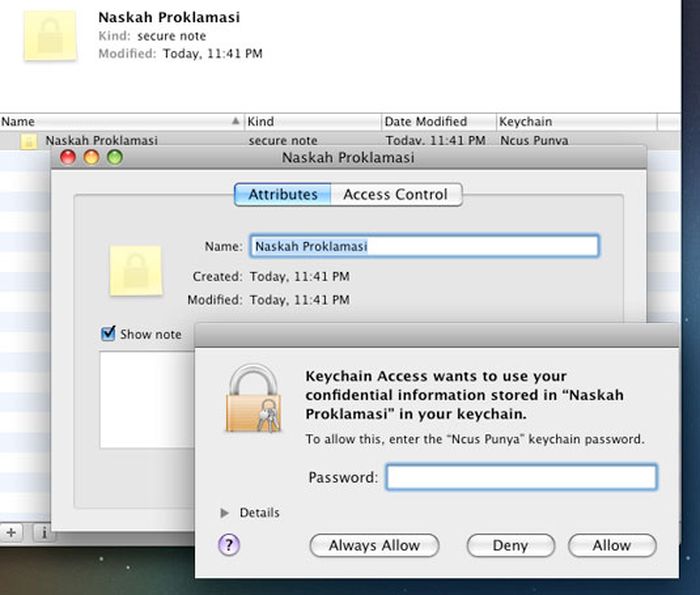
Task: Select the Attributes tab
Action: pyautogui.click(x=283, y=195)
